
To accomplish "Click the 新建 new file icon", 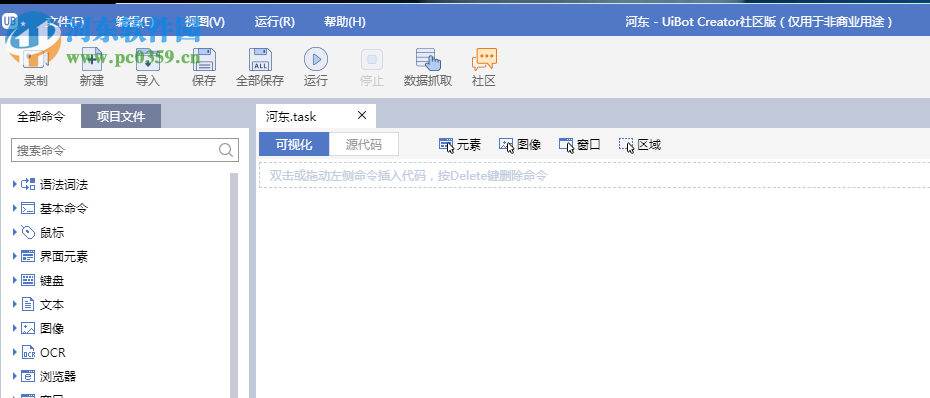I will coord(91,59).
